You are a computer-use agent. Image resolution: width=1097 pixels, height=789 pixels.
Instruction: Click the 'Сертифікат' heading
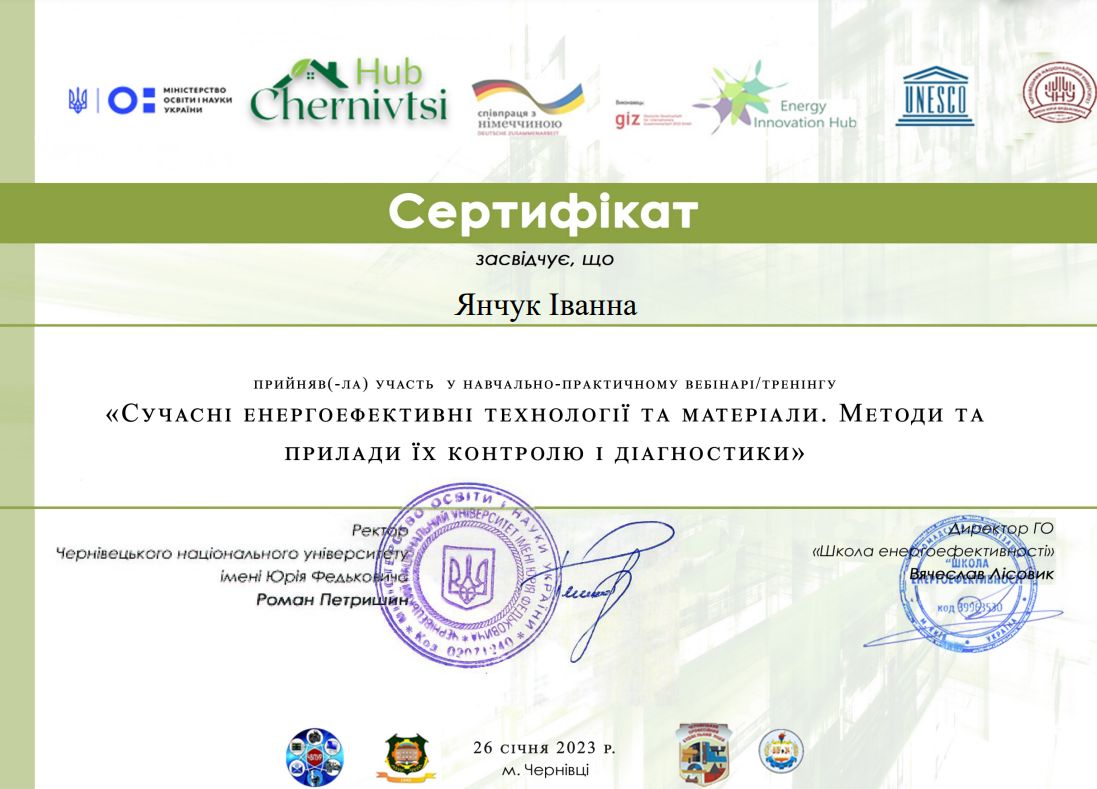coord(544,211)
